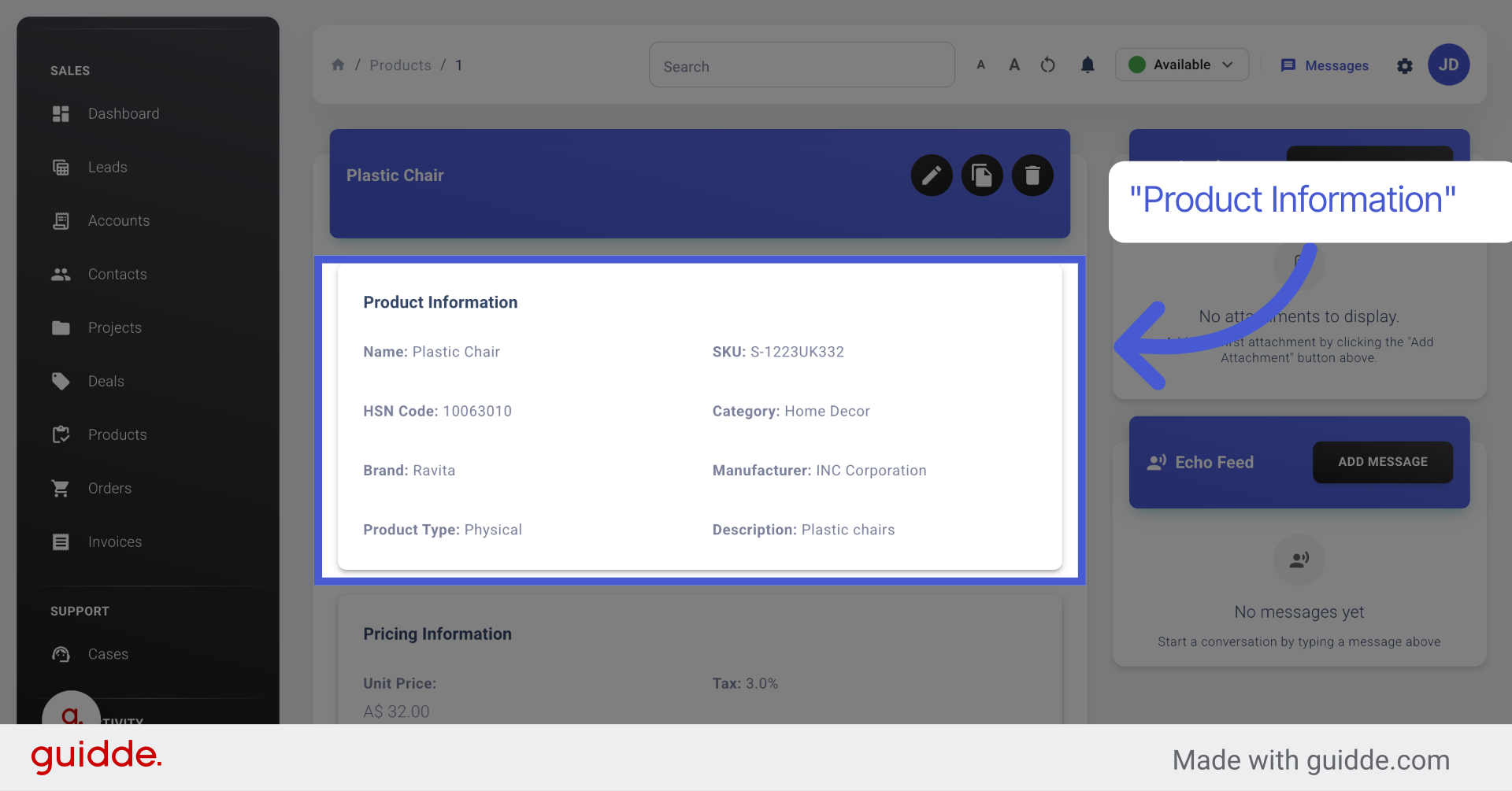Click the ADD MESSAGE button in Echo Feed
The width and height of the screenshot is (1512, 791).
(x=1382, y=462)
